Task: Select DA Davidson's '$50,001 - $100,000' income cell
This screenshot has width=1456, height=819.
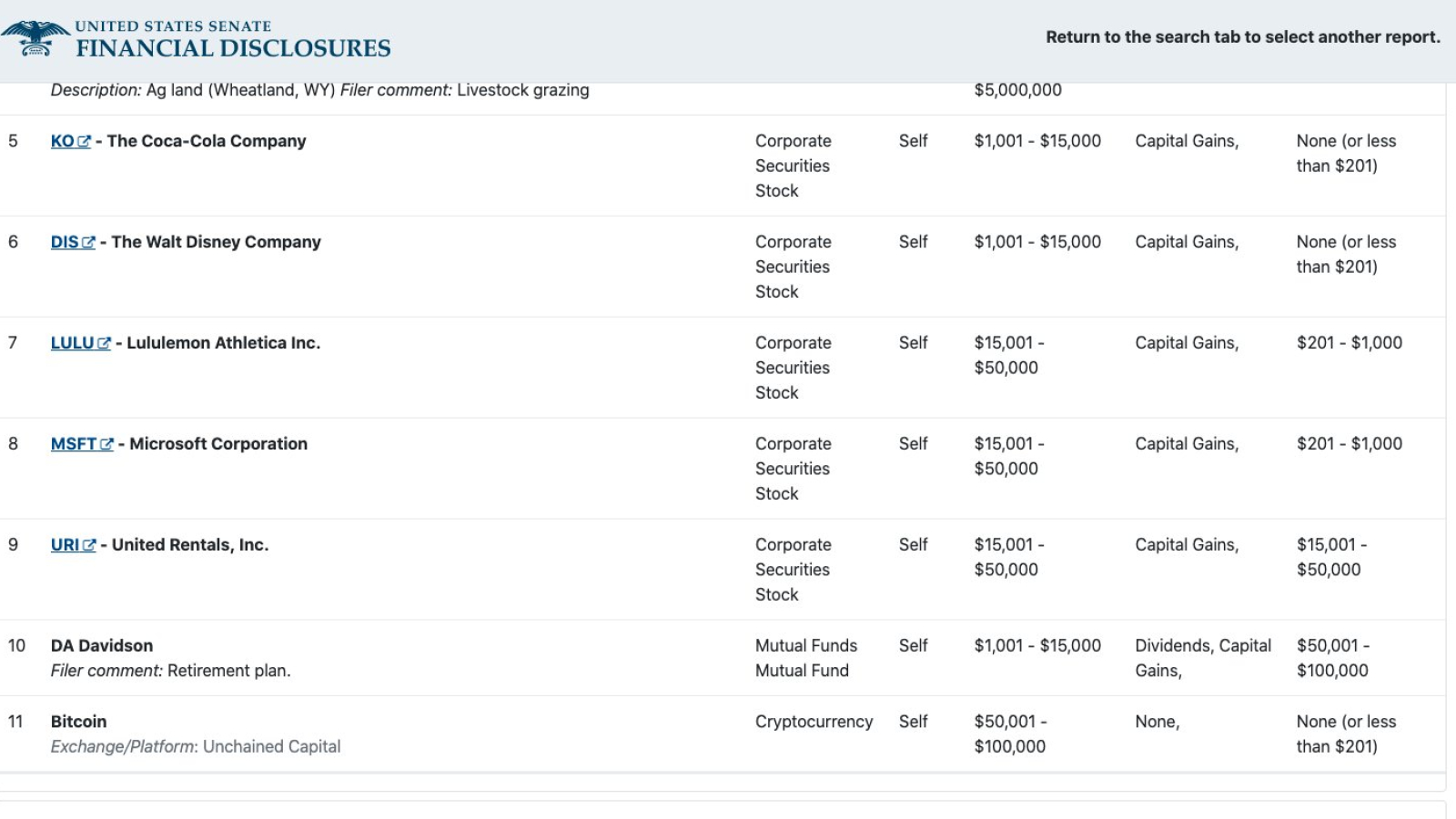Action: 1333,658
